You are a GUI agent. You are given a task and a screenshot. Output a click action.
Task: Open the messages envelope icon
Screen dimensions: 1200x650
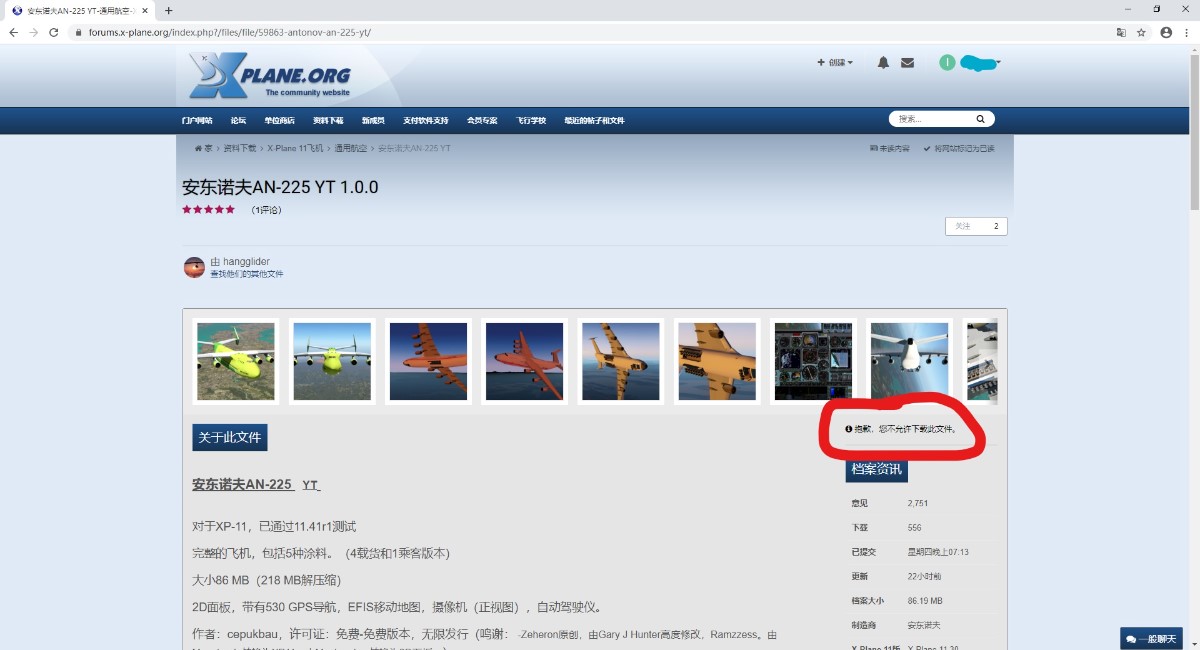tap(907, 62)
